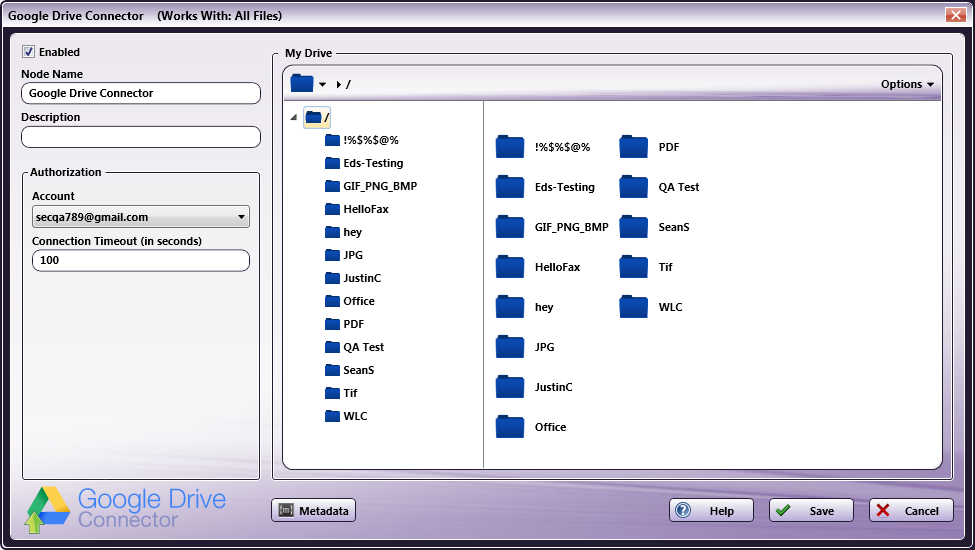Select Tif folder in tree
This screenshot has height=550, width=975.
pyautogui.click(x=341, y=393)
